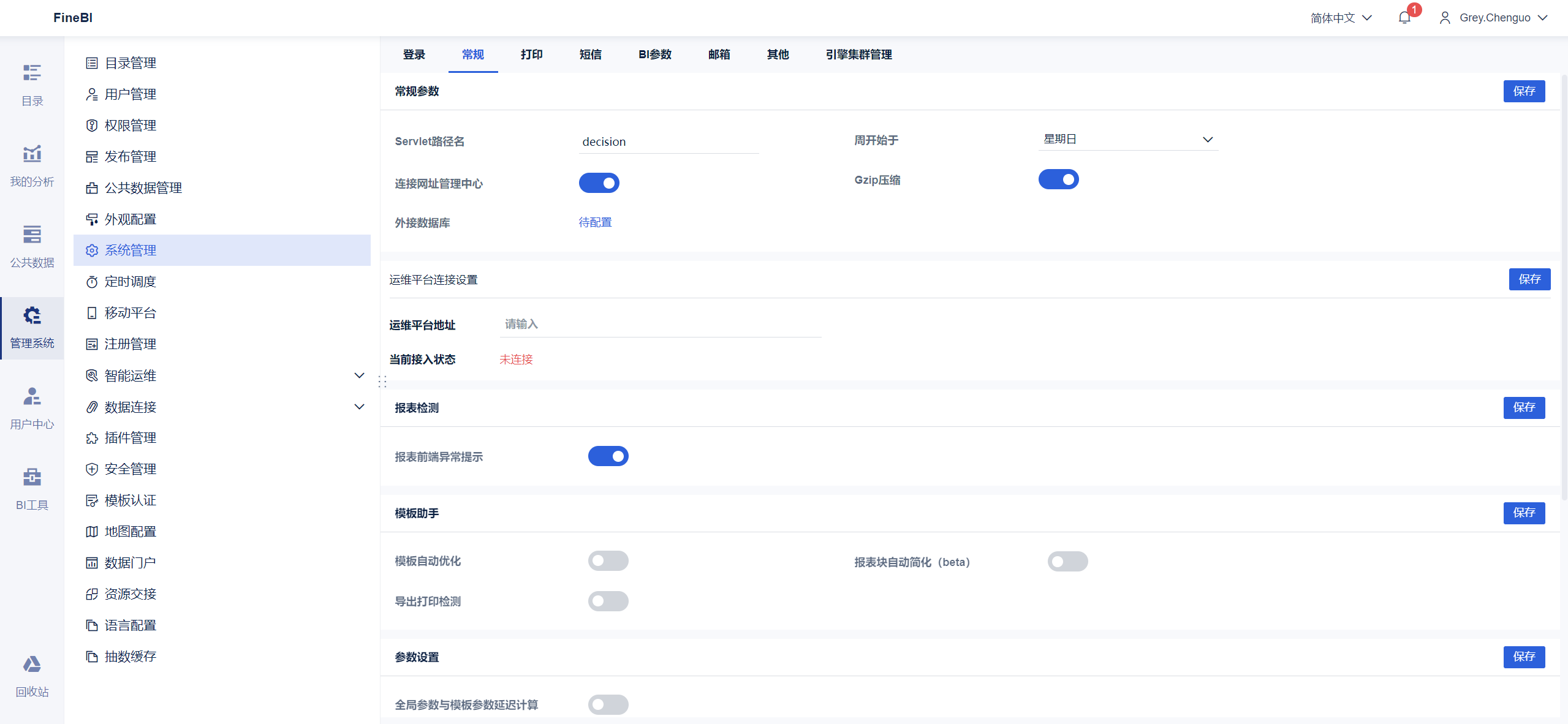Viewport: 1568px width, 724px height.
Task: Open the Grey.Chenguo account dropdown
Action: pyautogui.click(x=1493, y=17)
